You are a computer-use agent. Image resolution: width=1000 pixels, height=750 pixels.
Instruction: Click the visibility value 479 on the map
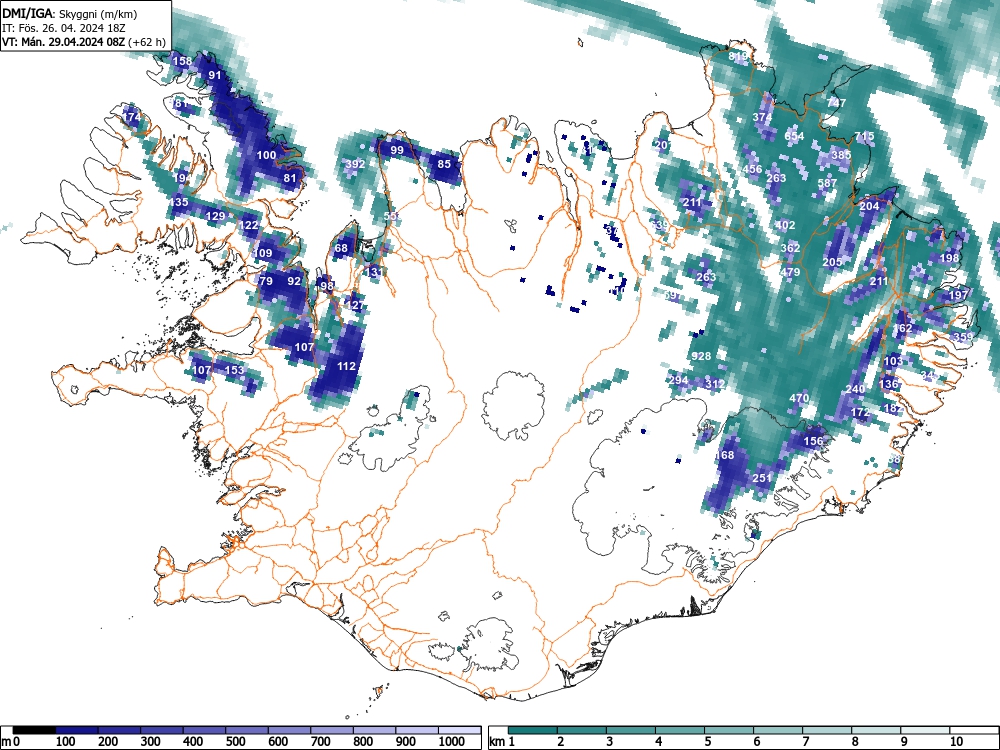pos(790,272)
